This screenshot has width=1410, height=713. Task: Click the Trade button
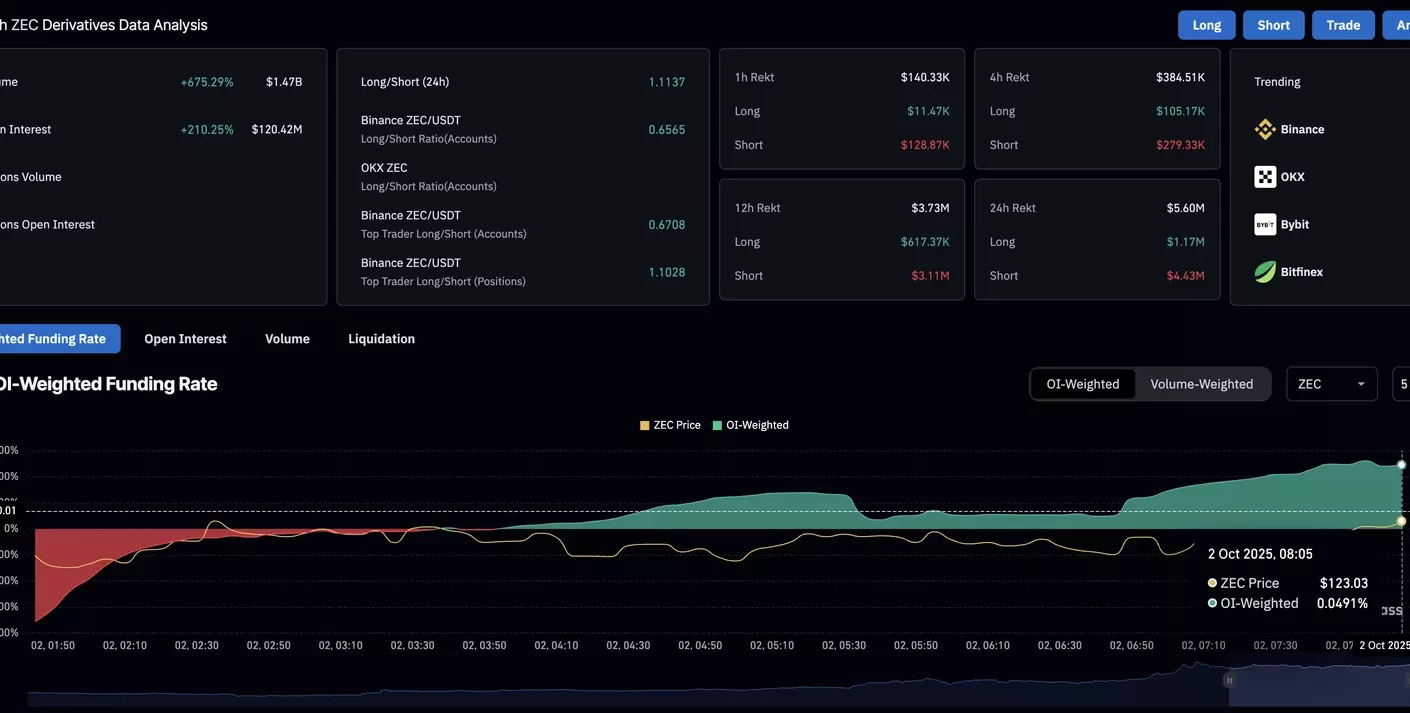[x=1342, y=25]
